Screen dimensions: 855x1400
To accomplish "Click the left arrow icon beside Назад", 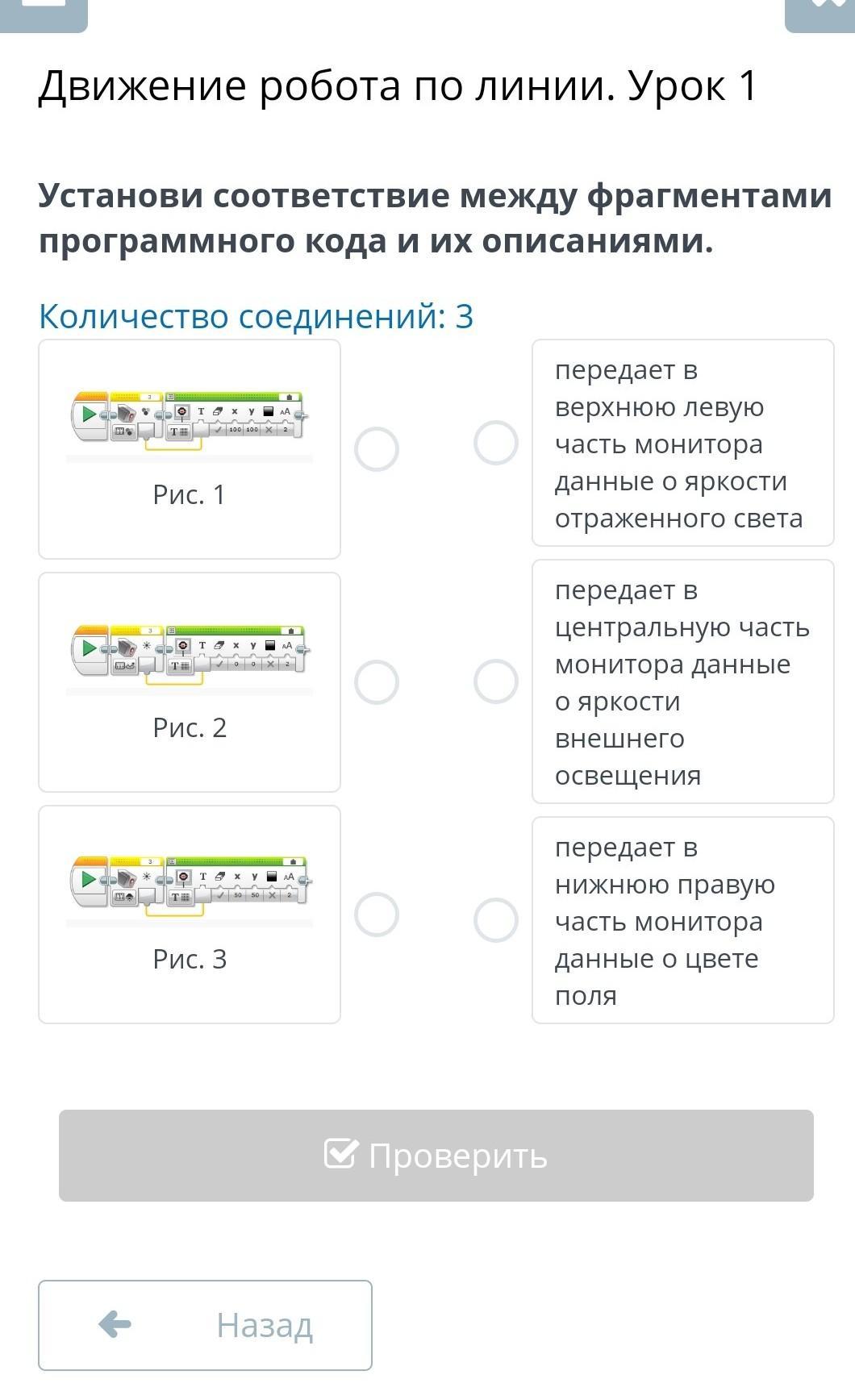I will (115, 1324).
